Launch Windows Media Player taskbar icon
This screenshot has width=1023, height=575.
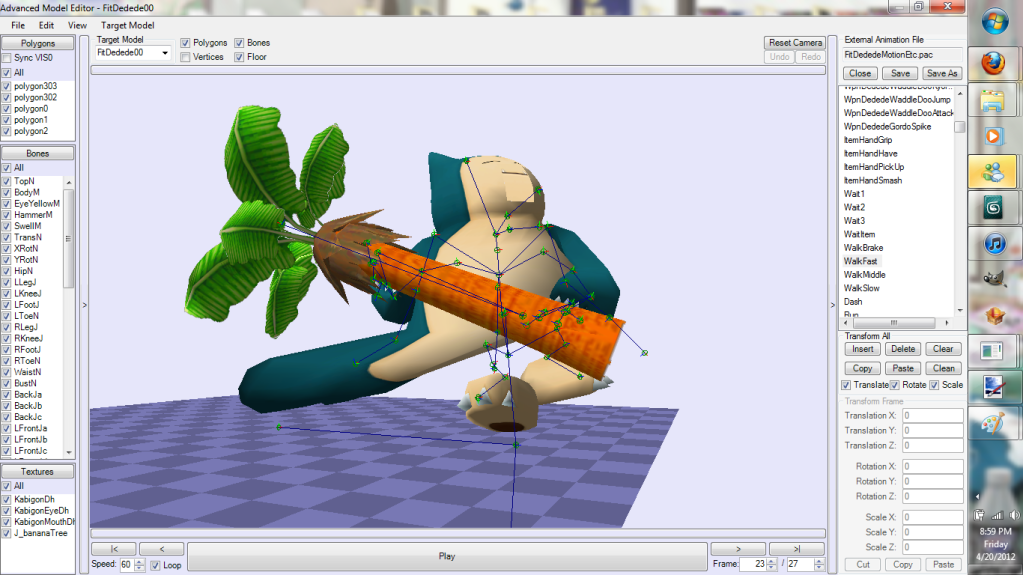(x=993, y=136)
